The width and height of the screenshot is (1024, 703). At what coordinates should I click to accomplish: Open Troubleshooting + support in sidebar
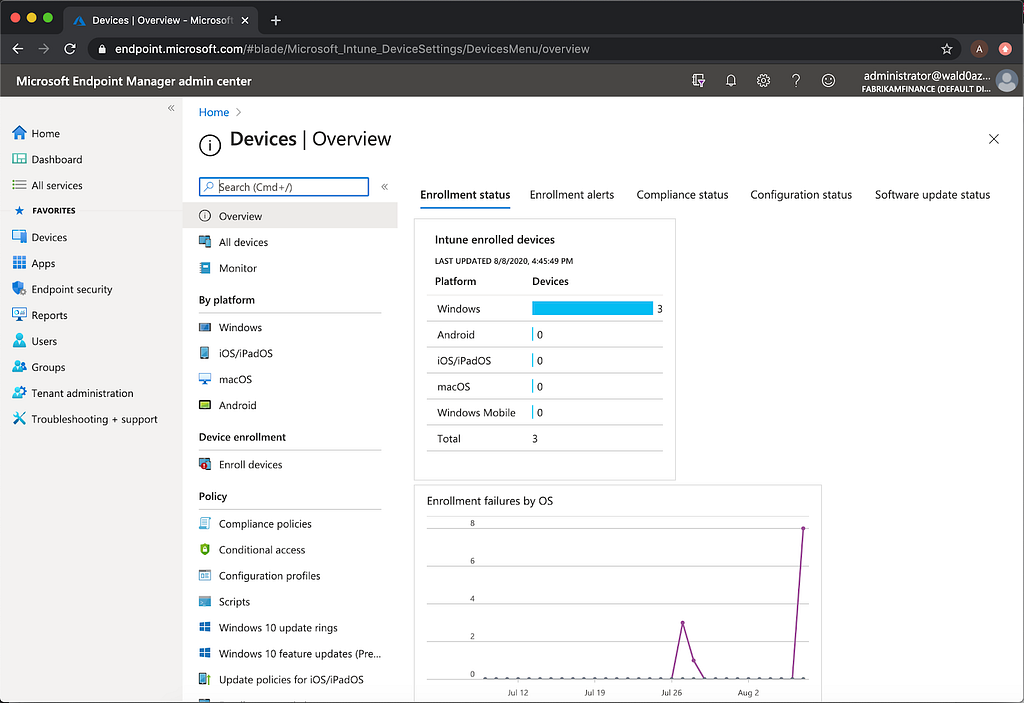point(85,419)
